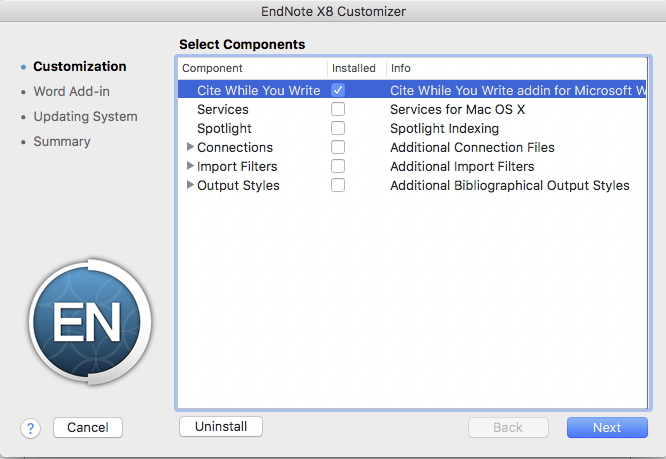The image size is (666, 459).
Task: Click the EndNote EN logo icon
Action: [90, 321]
